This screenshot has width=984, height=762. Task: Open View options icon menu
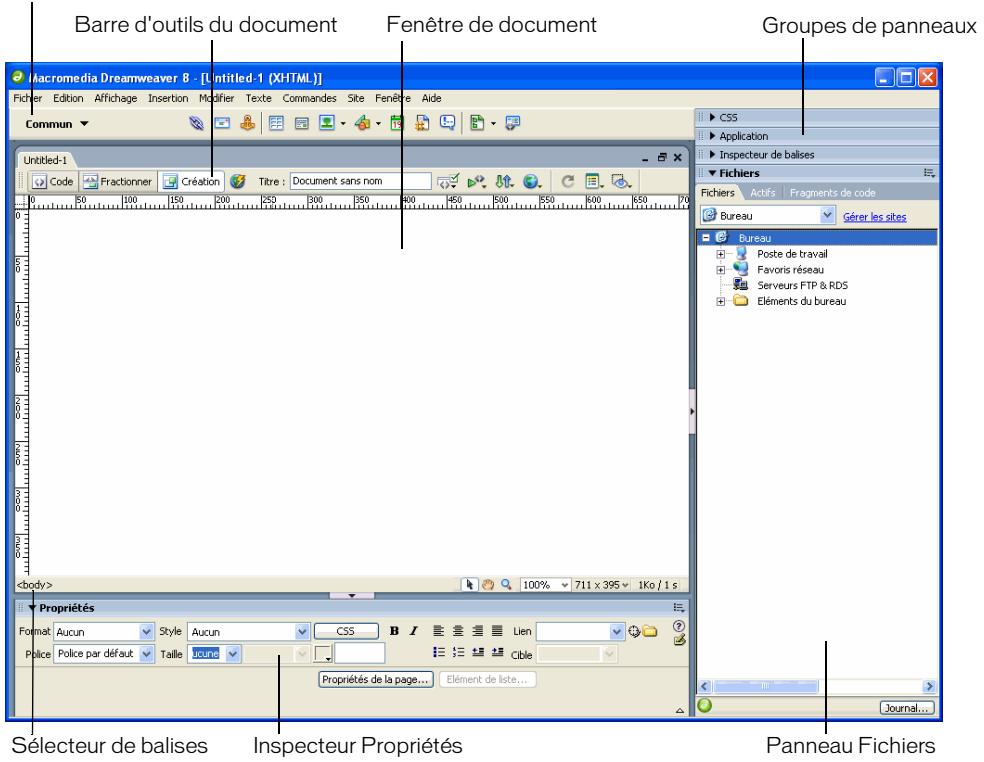[594, 181]
